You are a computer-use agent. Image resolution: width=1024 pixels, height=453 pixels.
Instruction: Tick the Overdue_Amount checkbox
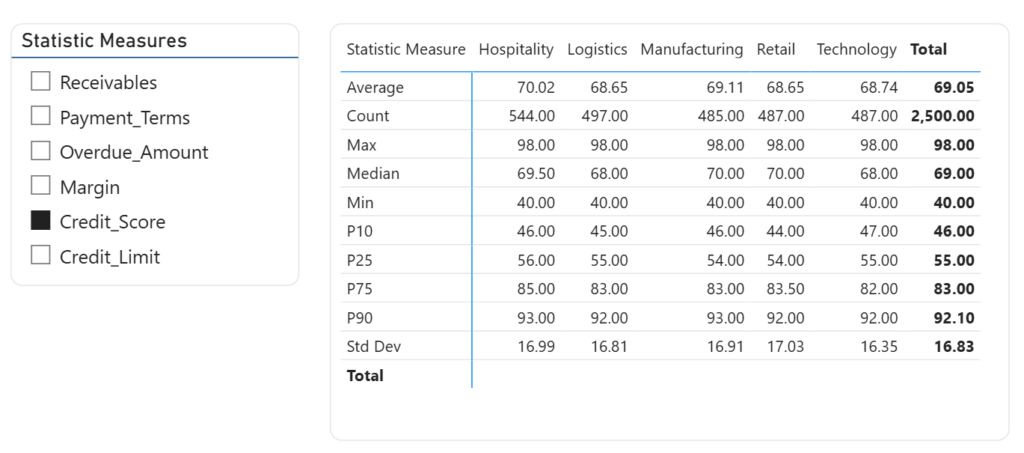[40, 152]
